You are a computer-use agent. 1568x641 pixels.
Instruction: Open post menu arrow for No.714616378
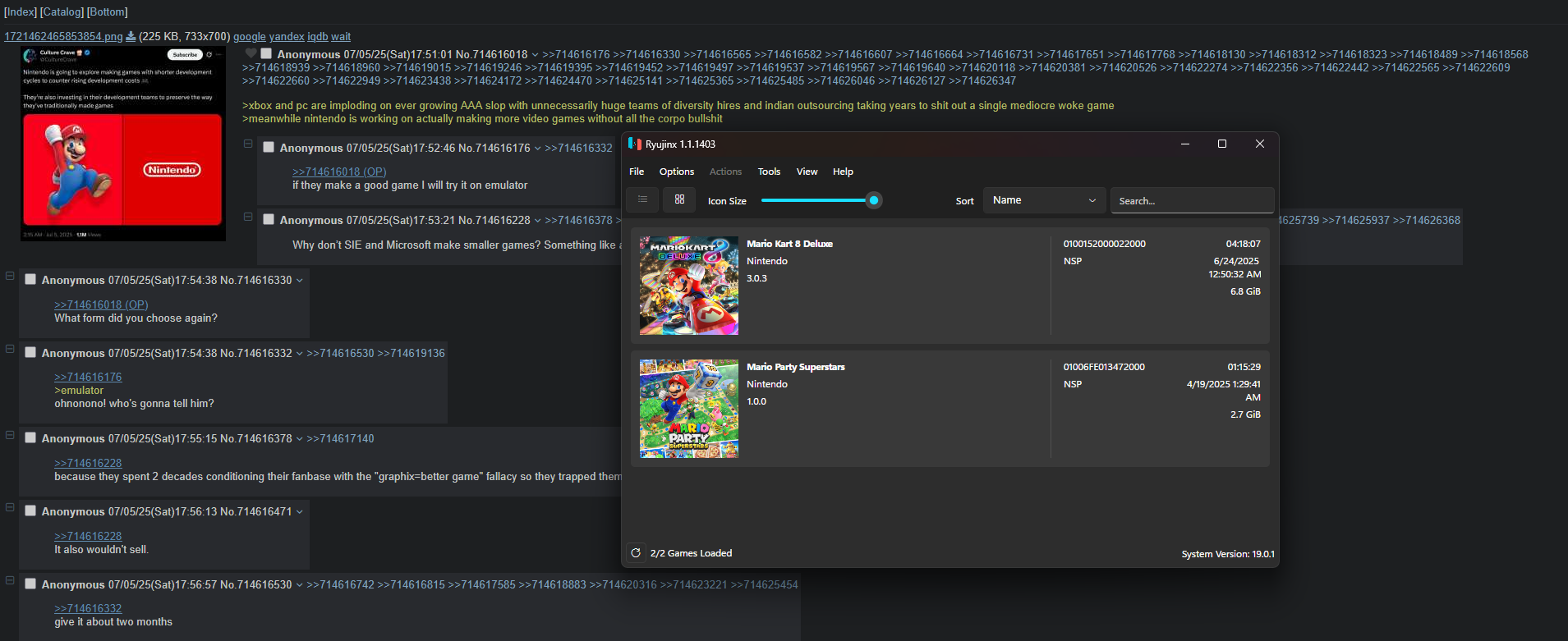click(x=299, y=439)
